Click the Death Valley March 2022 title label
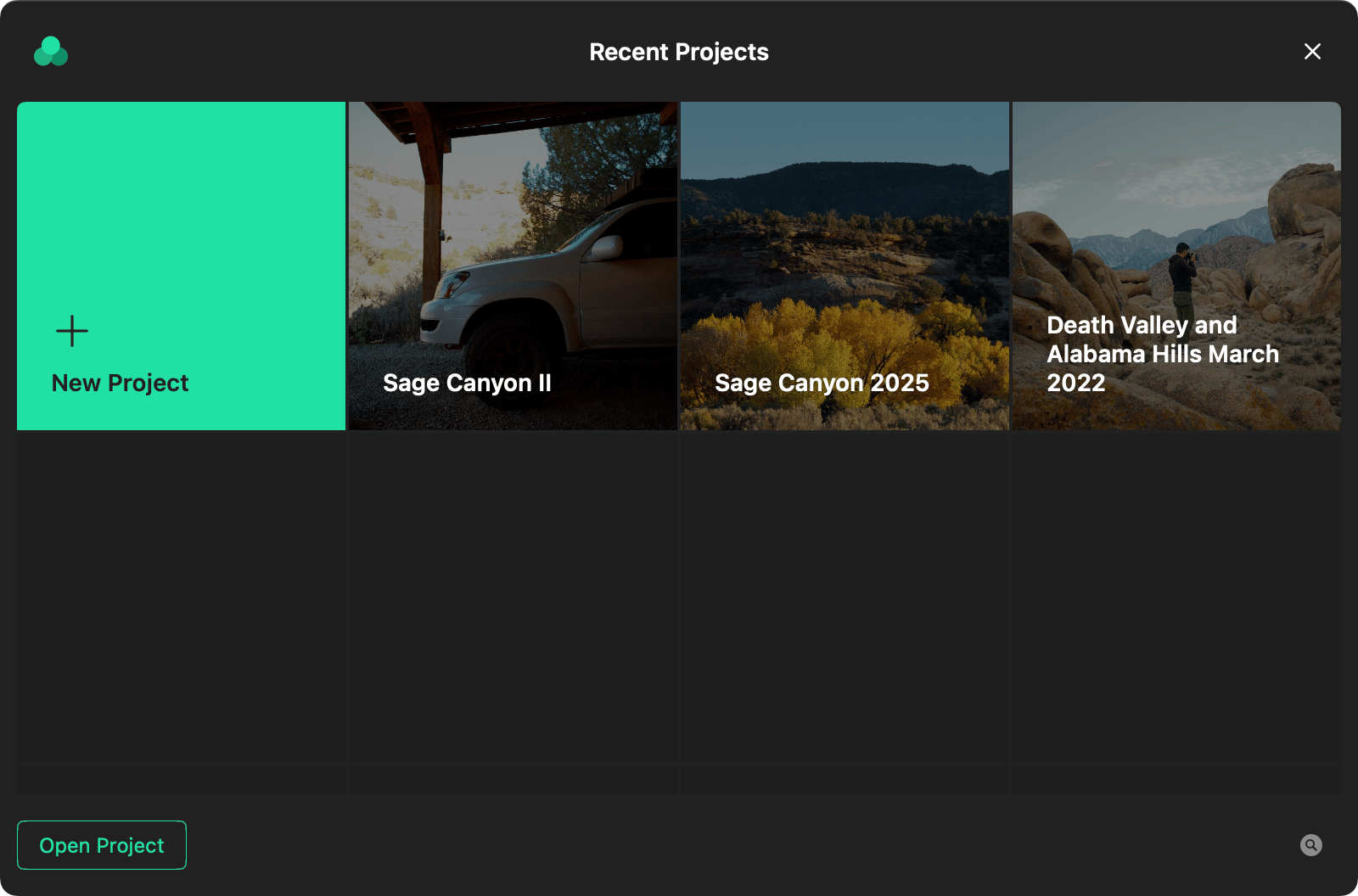The image size is (1358, 896). 1163,354
